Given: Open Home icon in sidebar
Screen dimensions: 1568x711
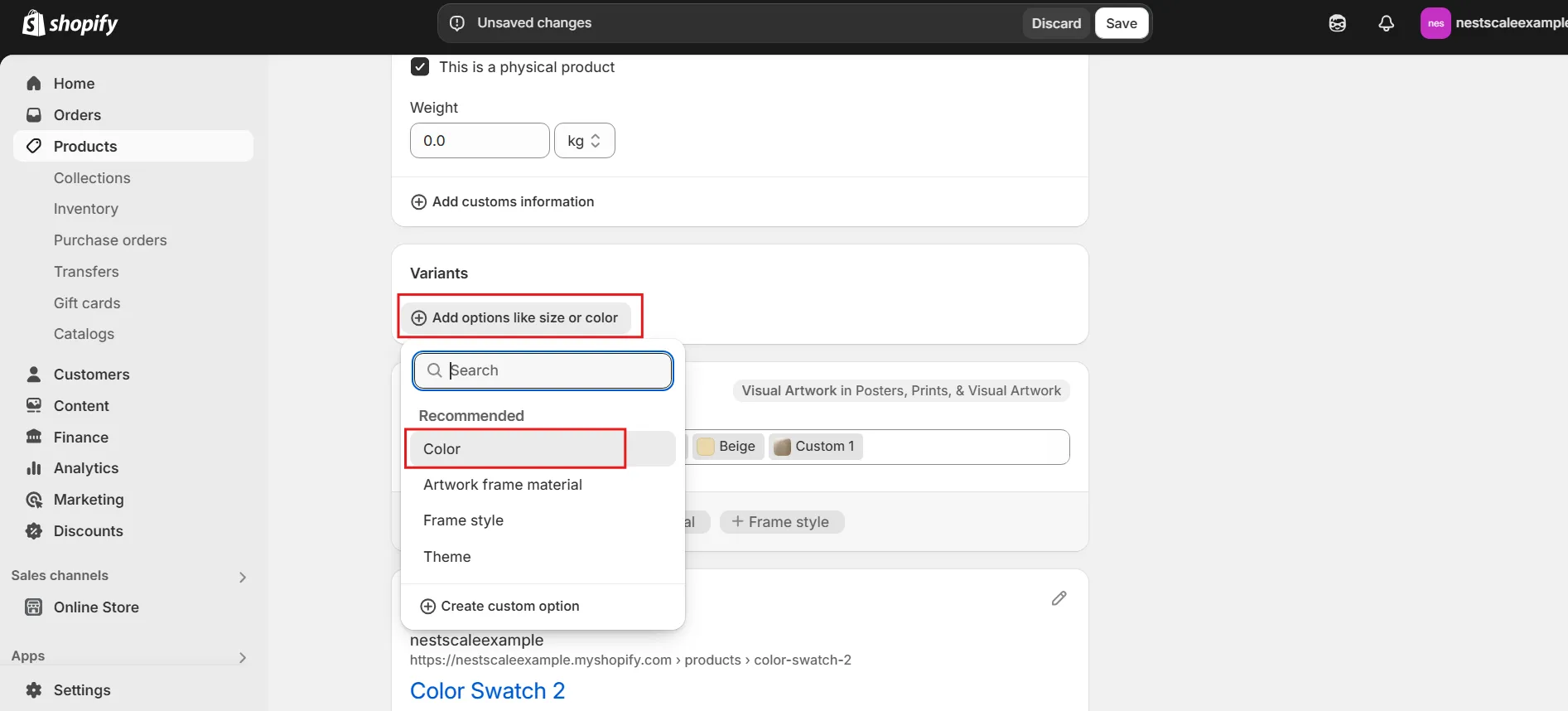Looking at the screenshot, I should 34,84.
